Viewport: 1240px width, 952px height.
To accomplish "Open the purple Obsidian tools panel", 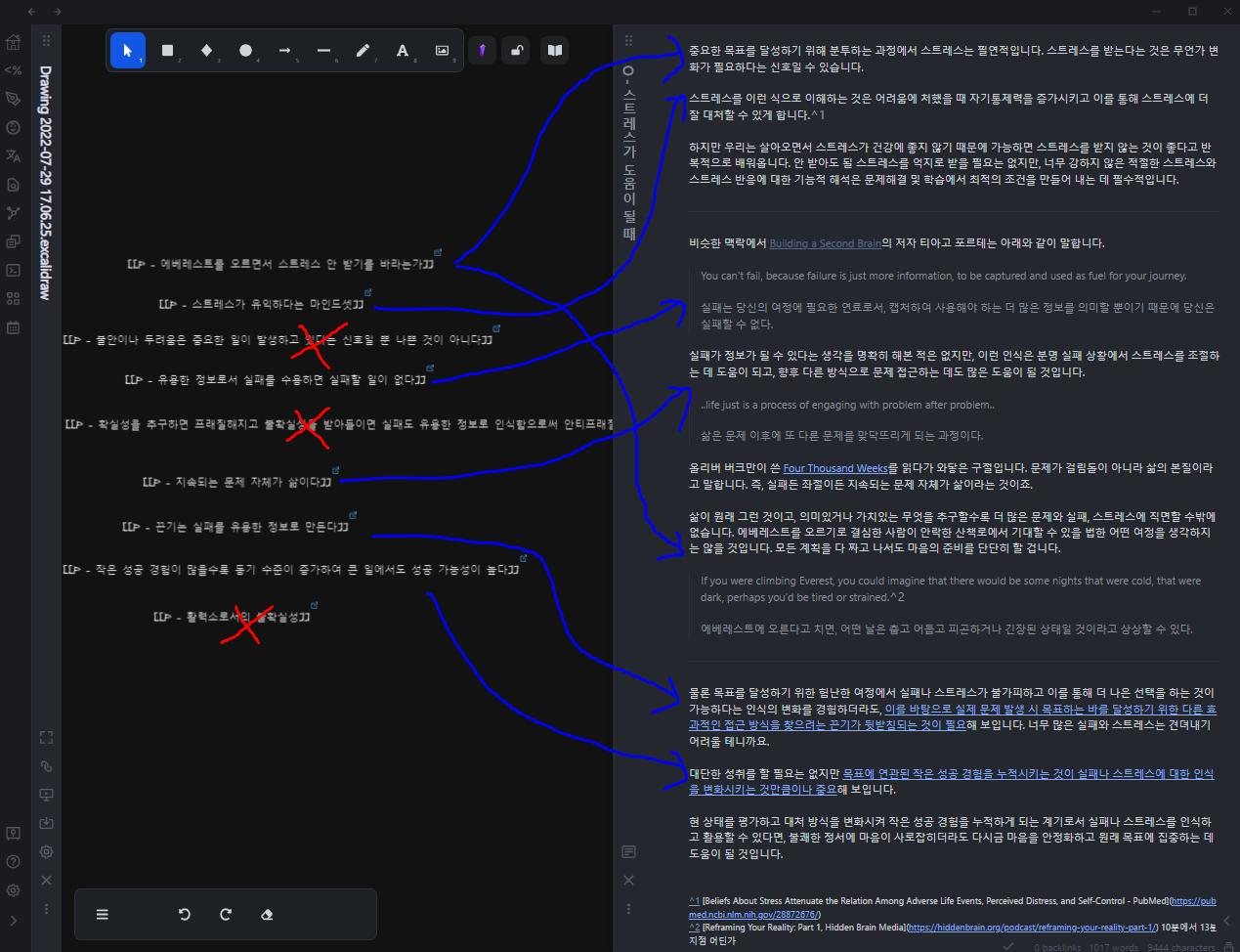I will tap(482, 50).
